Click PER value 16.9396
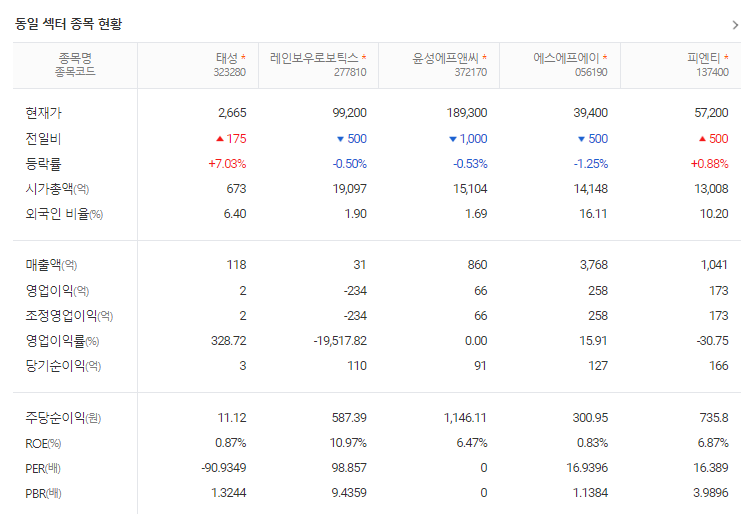The image size is (748, 514). pos(587,468)
